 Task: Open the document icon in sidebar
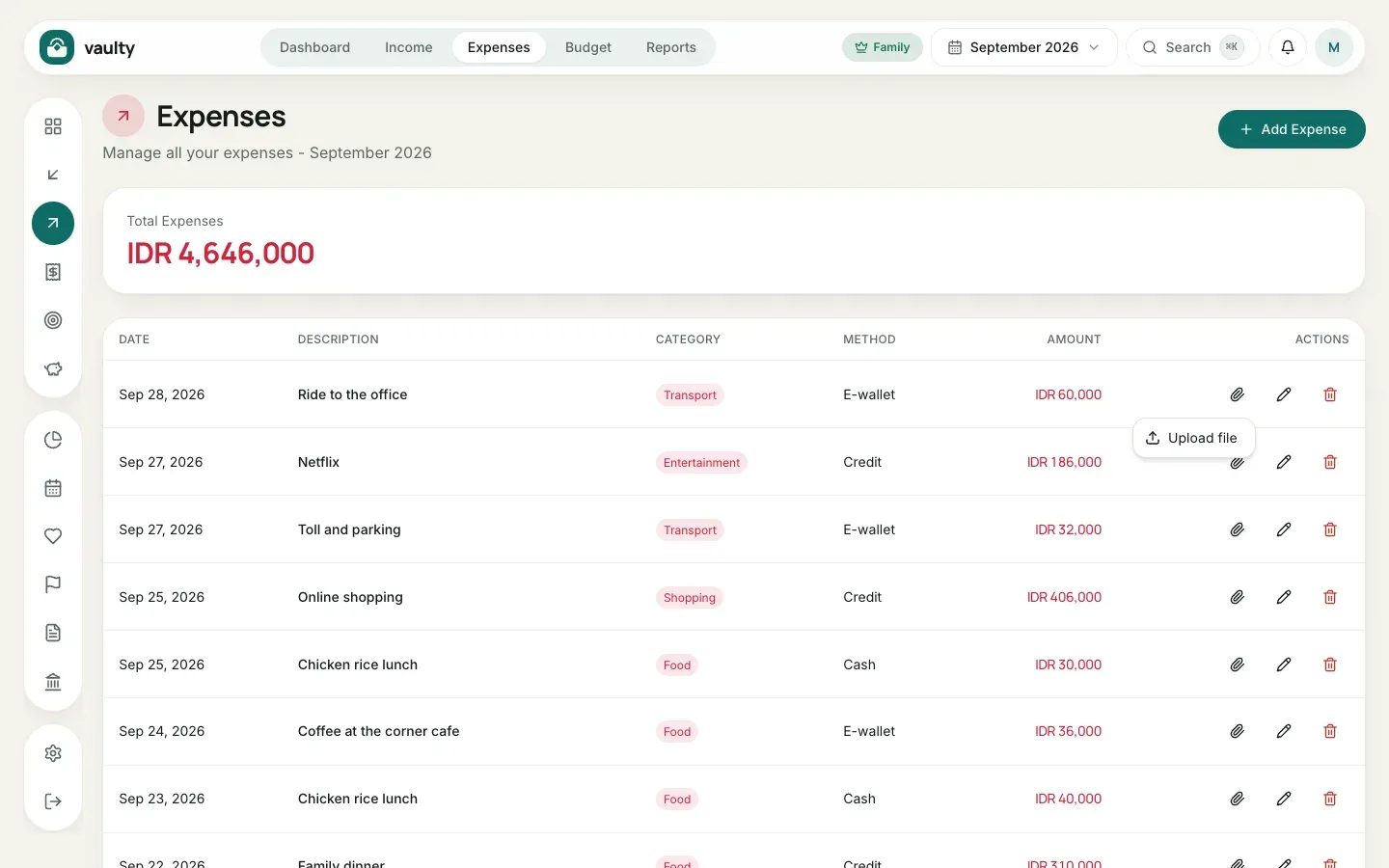(53, 633)
